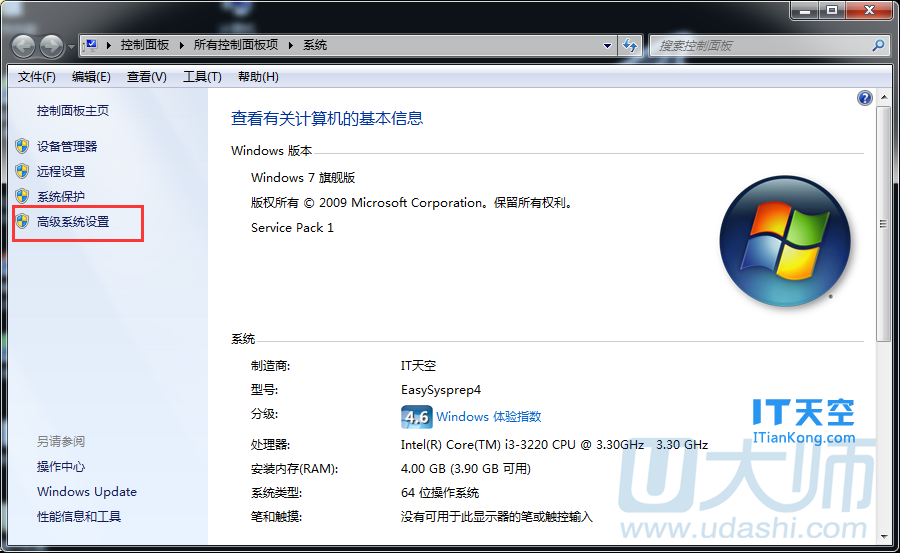Expand arrow before 控制面板 breadcrumb
The height and width of the screenshot is (553, 900).
tap(108, 45)
